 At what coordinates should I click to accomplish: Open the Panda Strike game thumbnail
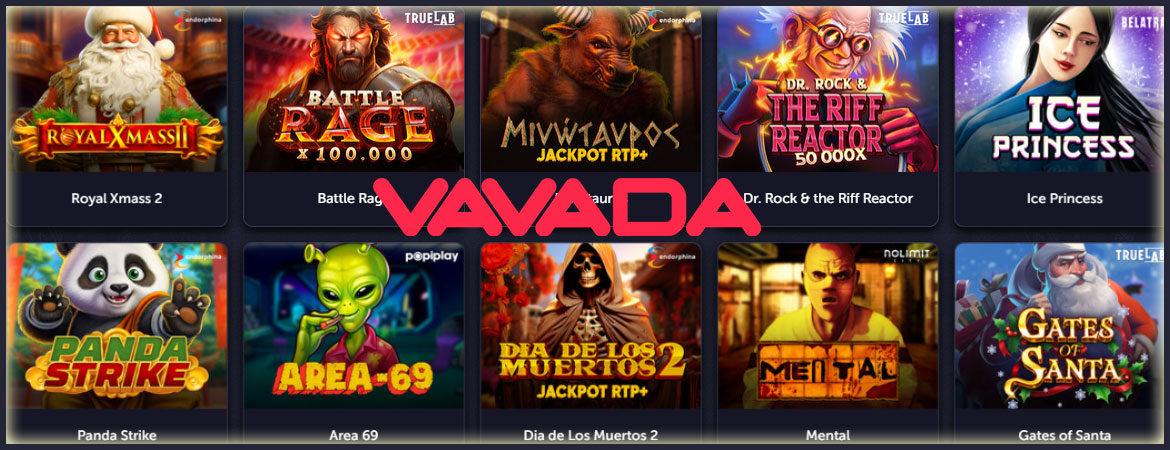click(x=116, y=325)
